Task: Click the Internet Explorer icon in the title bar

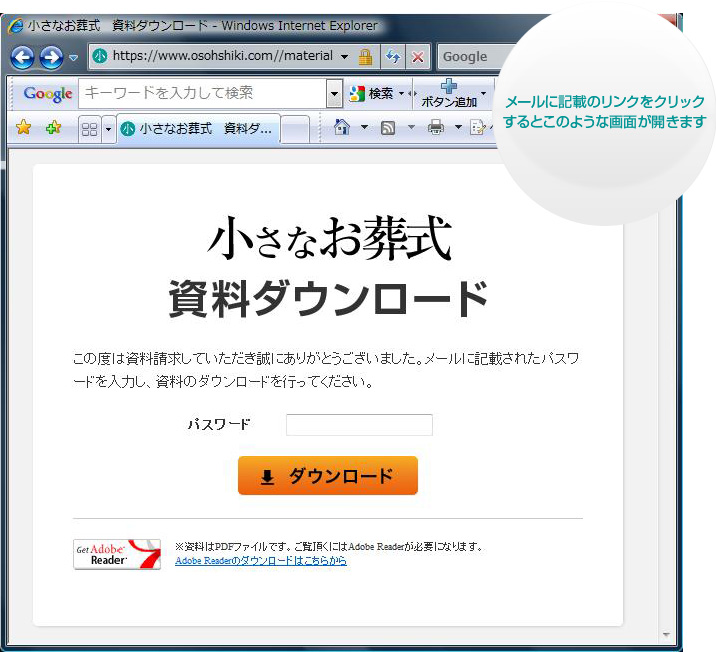Action: coord(16,26)
